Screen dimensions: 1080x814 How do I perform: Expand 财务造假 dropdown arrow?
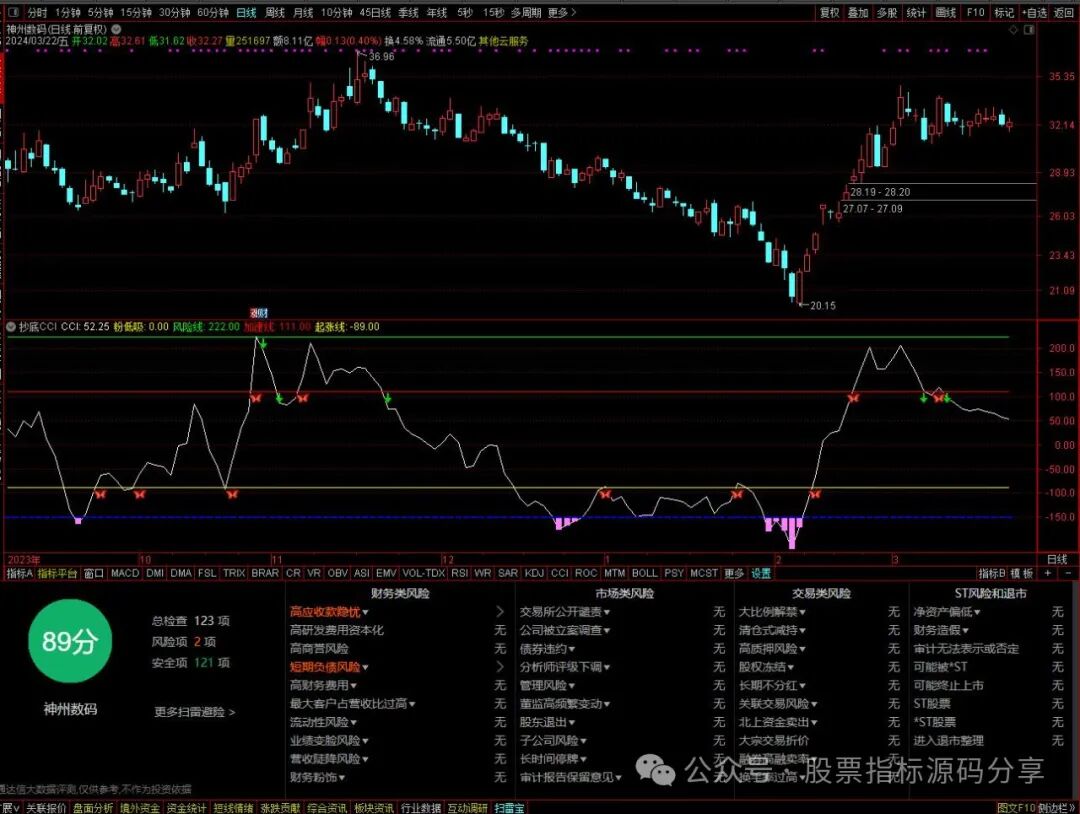click(965, 631)
